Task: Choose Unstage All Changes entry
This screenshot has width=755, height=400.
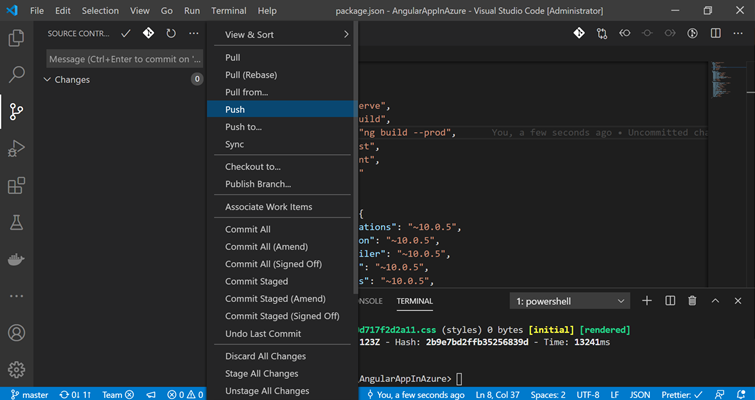Action: click(282, 391)
